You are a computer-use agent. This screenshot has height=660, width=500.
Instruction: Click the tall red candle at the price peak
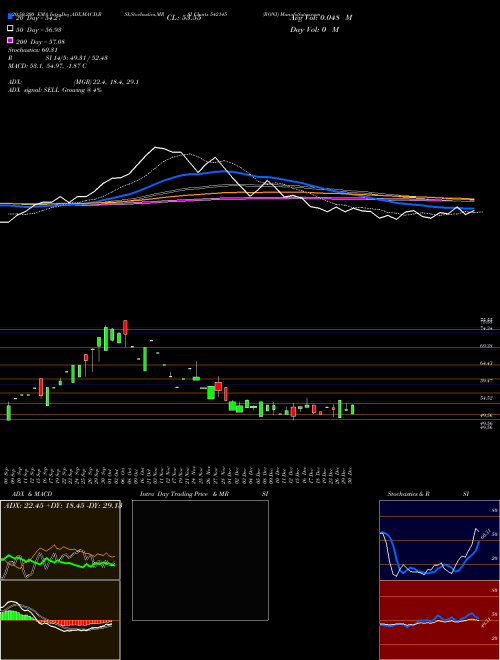125,327
